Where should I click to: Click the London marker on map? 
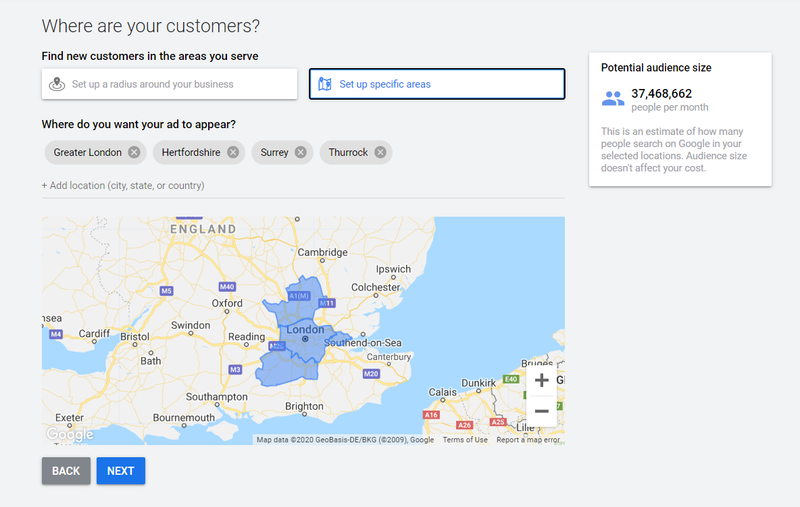305,339
